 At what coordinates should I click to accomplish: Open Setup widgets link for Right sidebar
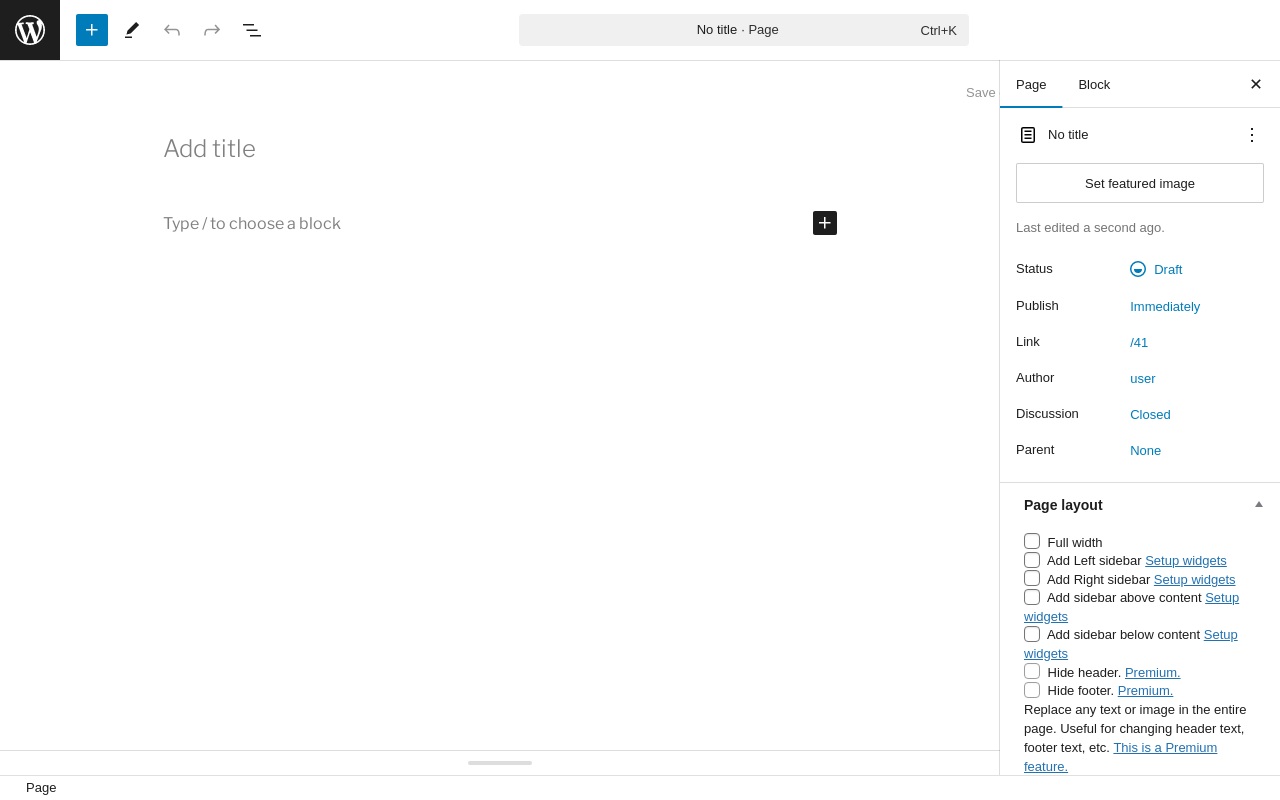tap(1195, 580)
